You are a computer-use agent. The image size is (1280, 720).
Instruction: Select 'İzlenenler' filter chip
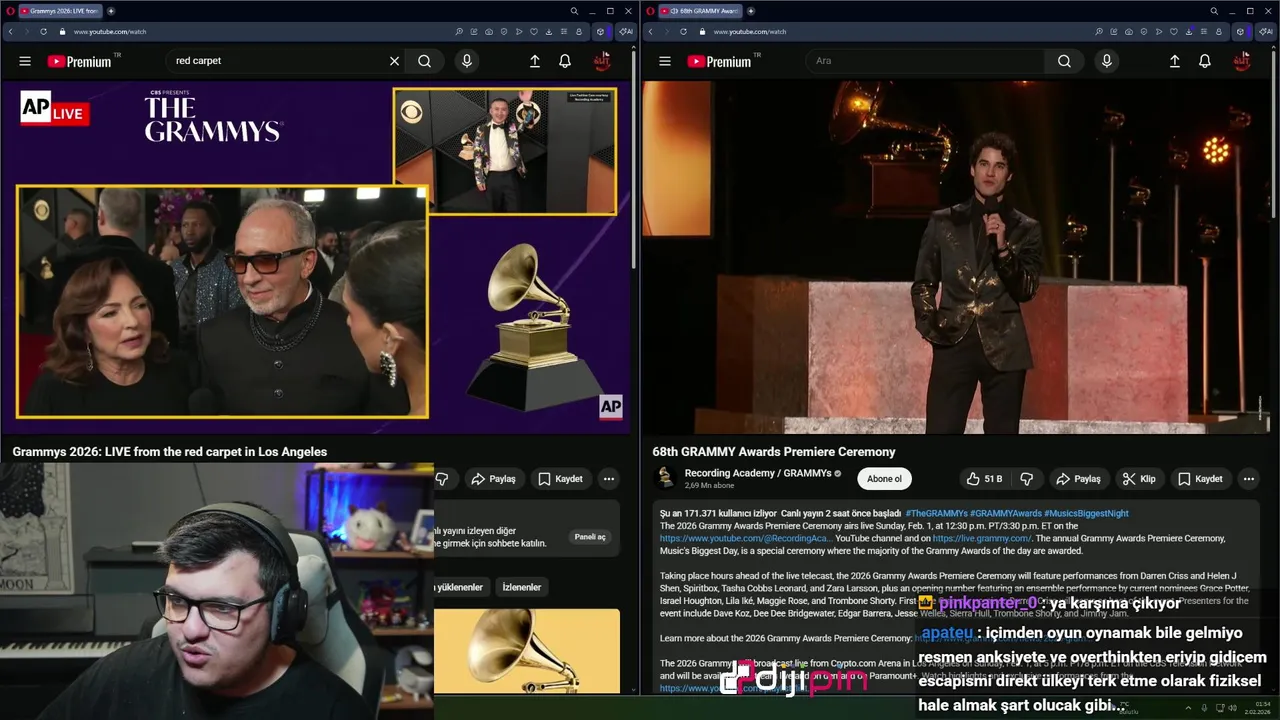point(521,587)
